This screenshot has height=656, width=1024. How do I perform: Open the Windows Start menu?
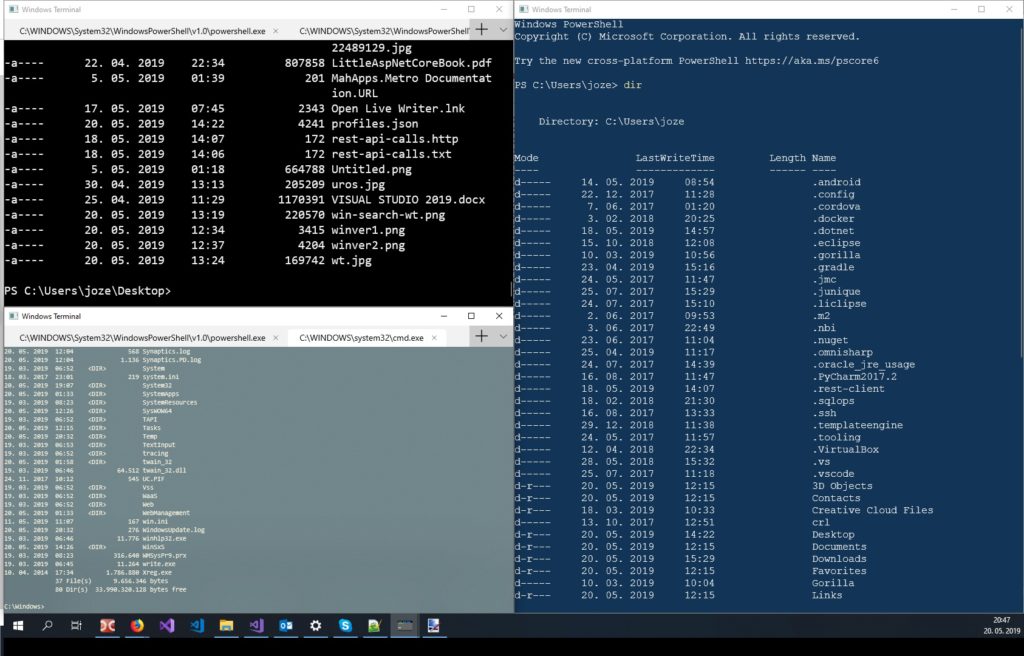tap(18, 626)
